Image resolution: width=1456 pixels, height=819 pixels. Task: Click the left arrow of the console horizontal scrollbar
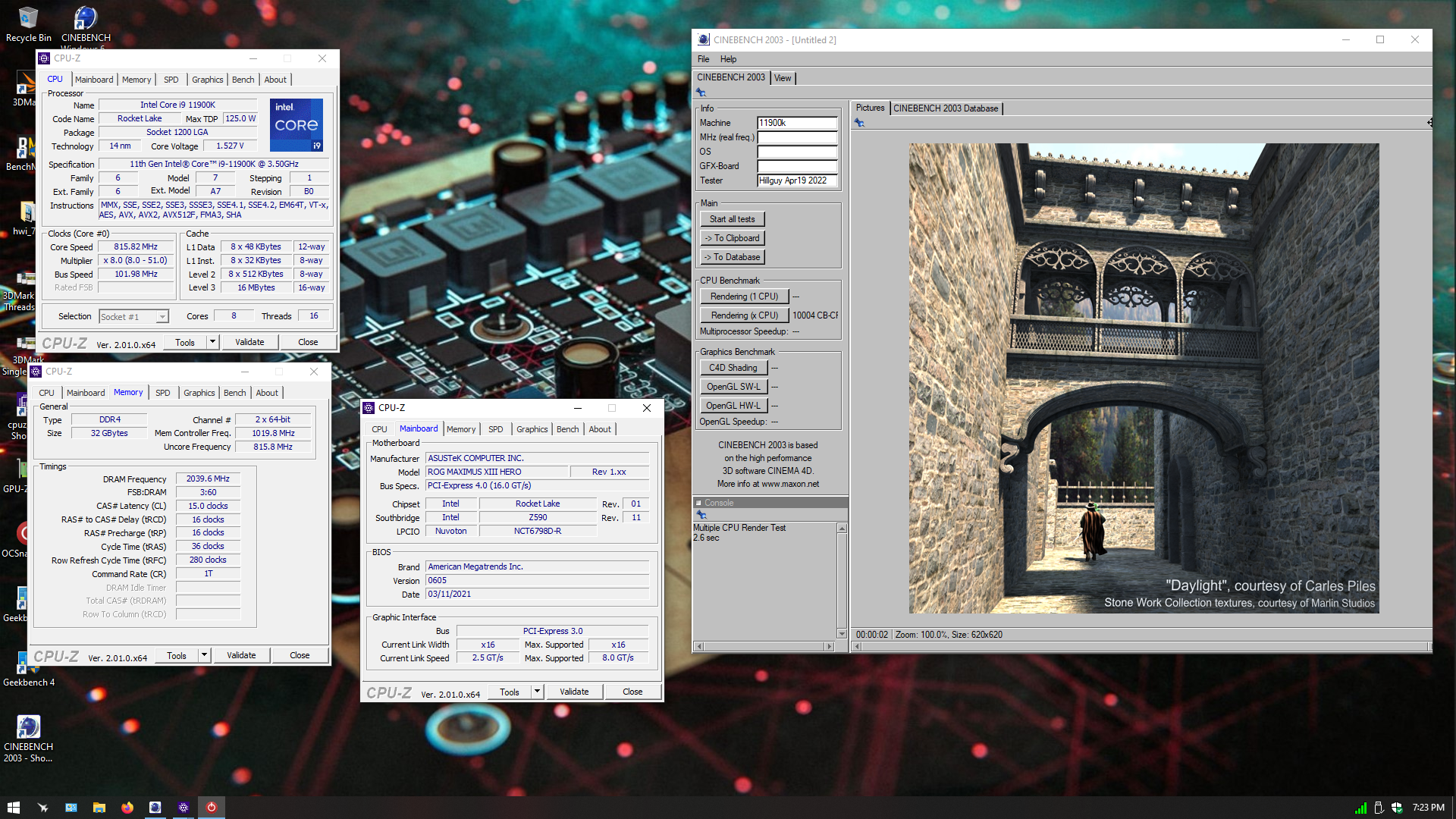[699, 646]
